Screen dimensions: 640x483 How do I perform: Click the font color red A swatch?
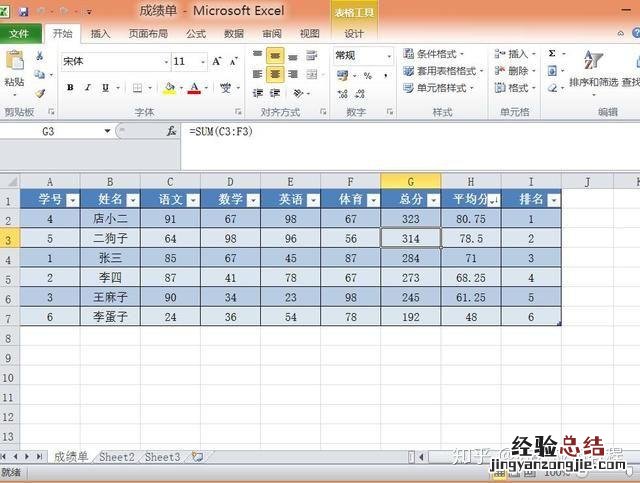193,88
